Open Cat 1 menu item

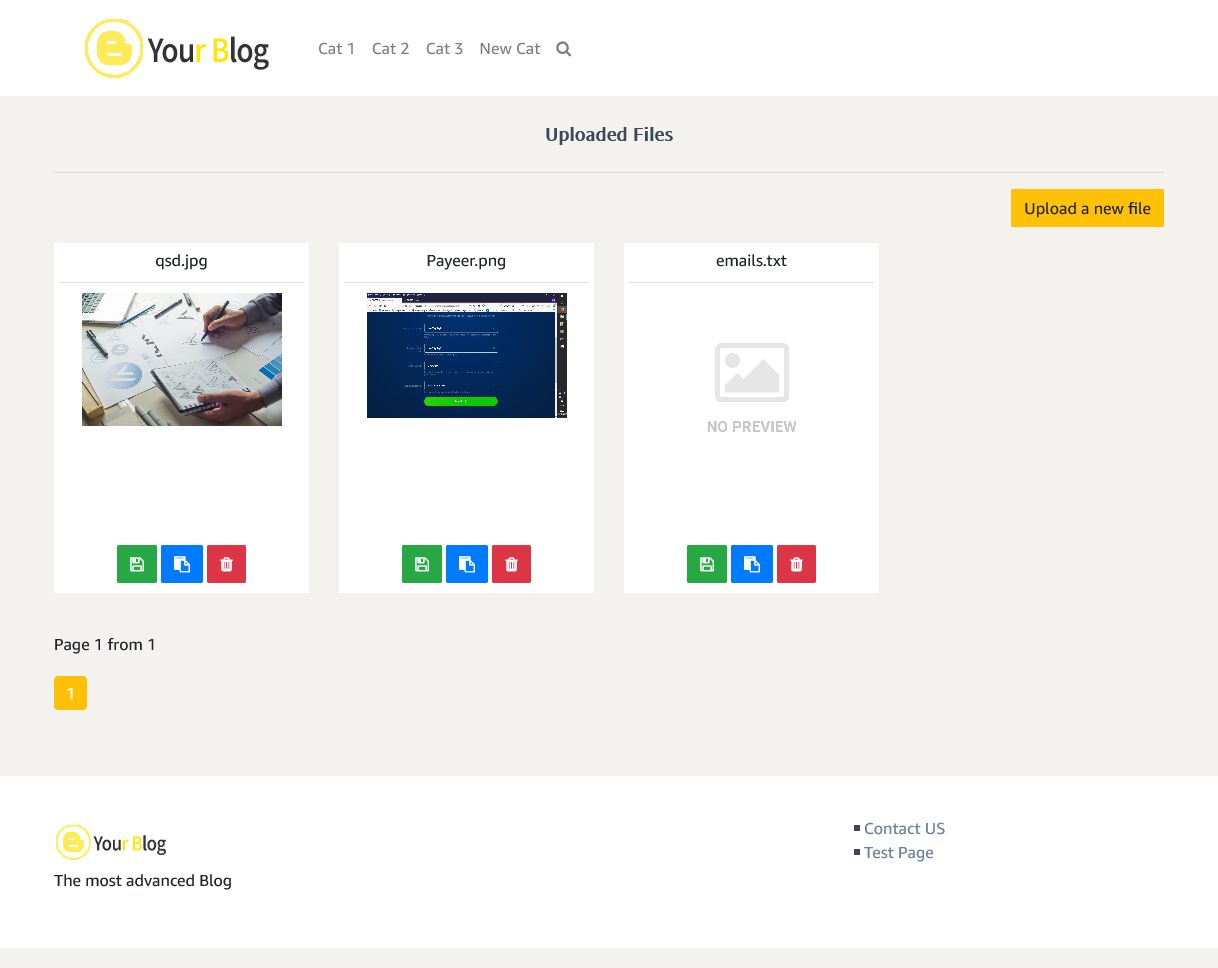coord(337,48)
